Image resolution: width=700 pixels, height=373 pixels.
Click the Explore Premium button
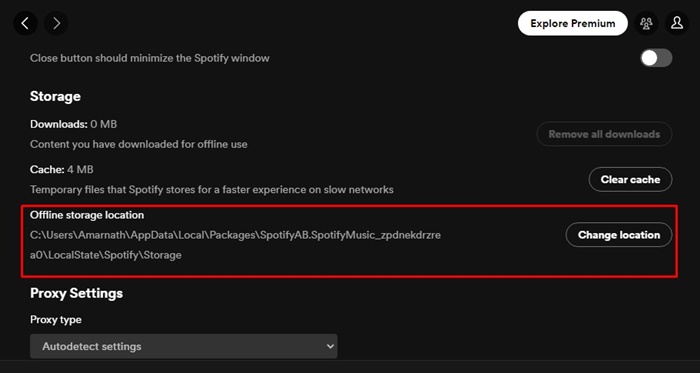pos(573,23)
